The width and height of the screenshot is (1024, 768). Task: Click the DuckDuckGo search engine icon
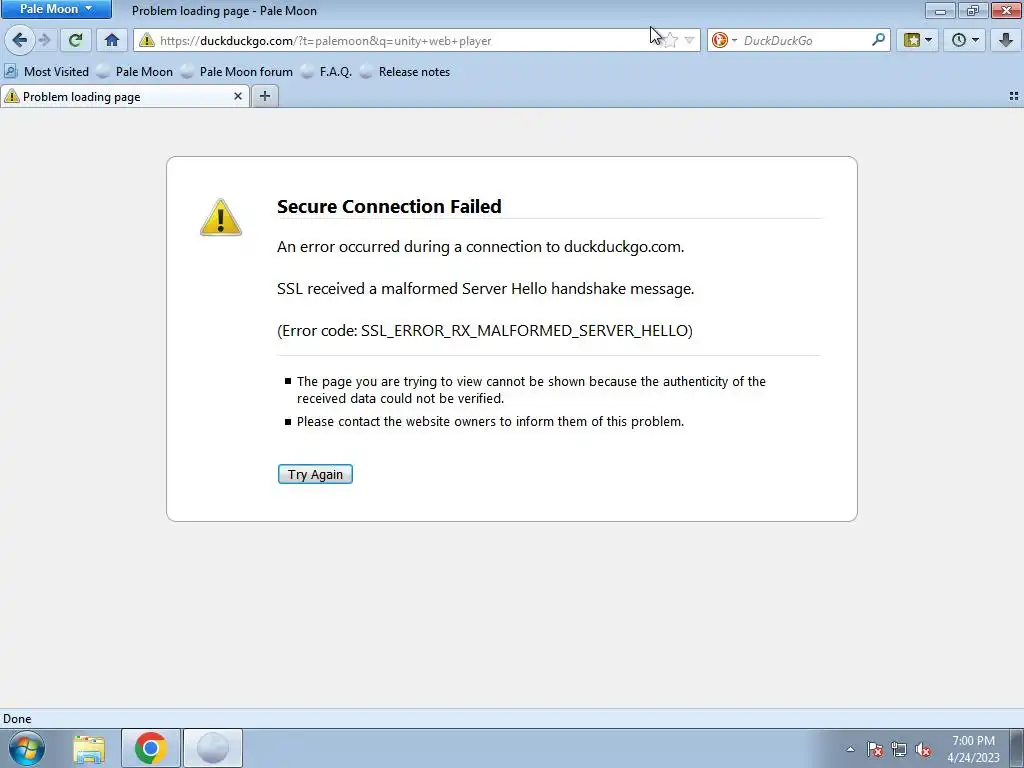click(720, 40)
